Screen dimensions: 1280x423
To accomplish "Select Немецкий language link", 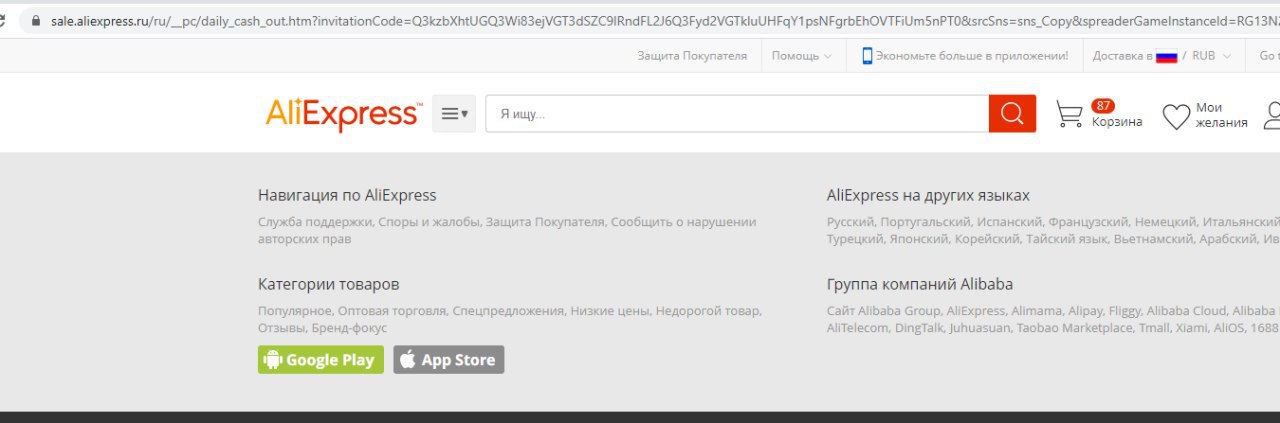I will point(1166,222).
